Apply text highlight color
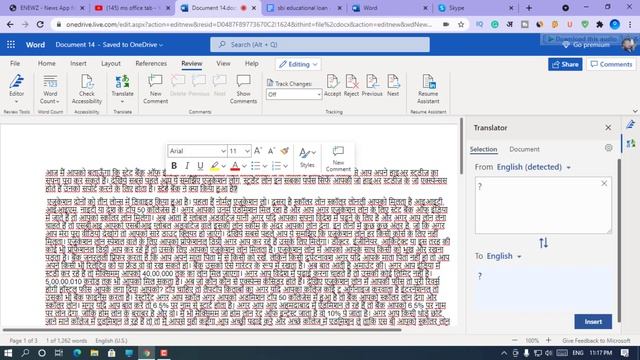The height and width of the screenshot is (360, 640). pyautogui.click(x=214, y=166)
